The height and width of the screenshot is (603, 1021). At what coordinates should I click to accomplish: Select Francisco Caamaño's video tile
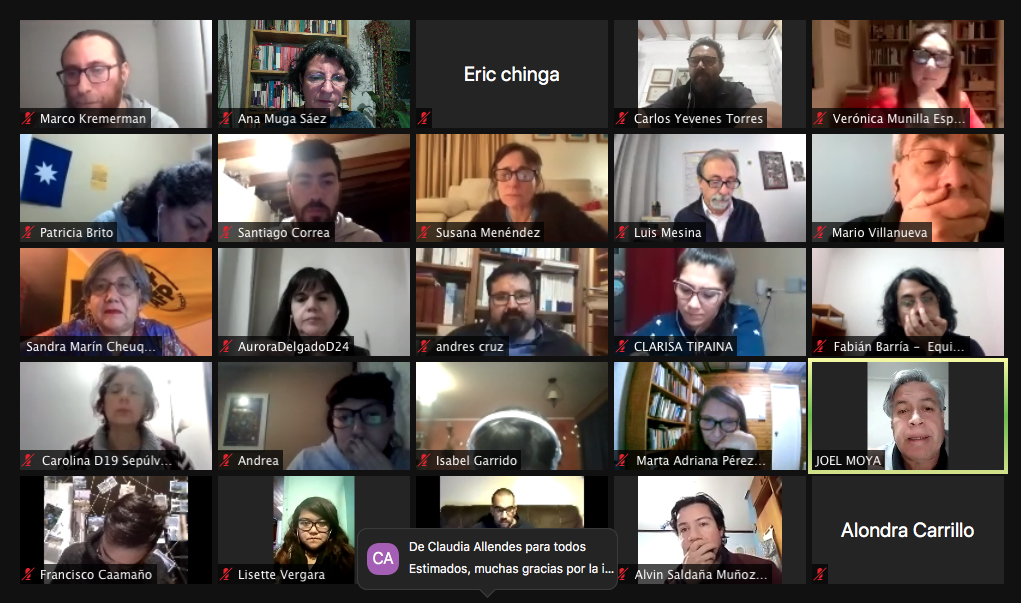click(x=116, y=529)
